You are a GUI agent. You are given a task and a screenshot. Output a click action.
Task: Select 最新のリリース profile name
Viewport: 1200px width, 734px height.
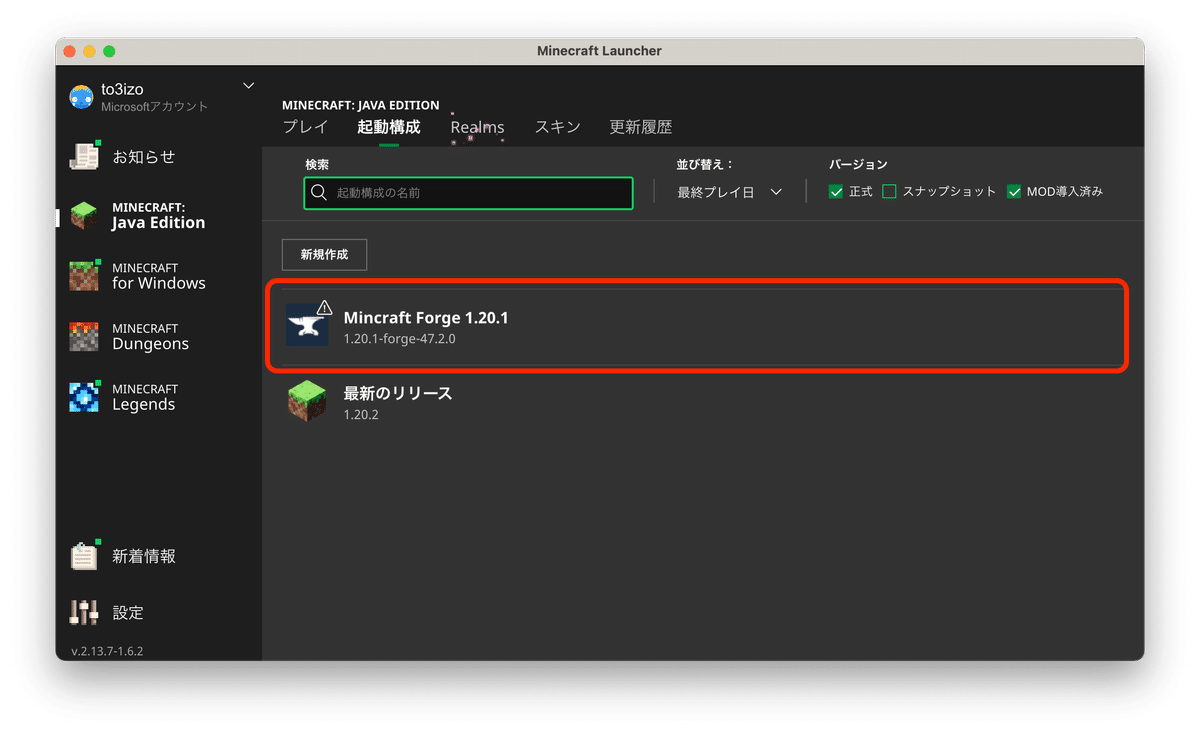(x=398, y=393)
